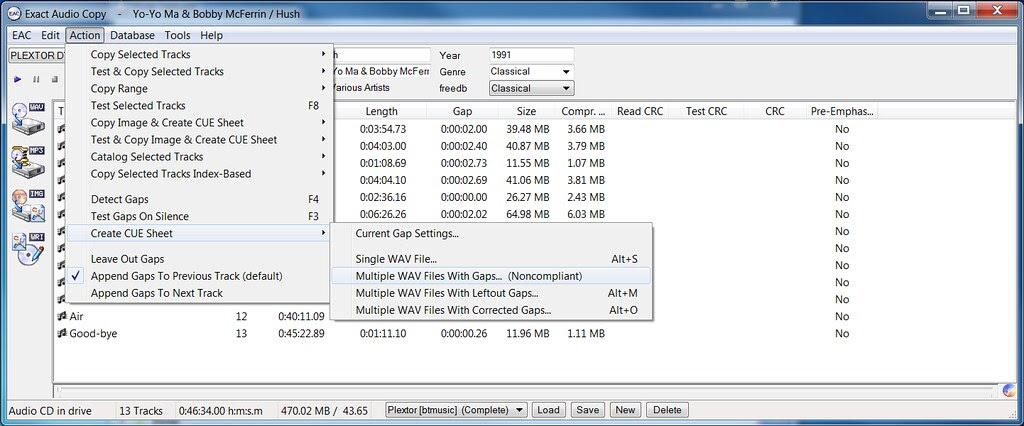The image size is (1024, 426).
Task: Expand Copy Range submenu
Action: point(200,88)
